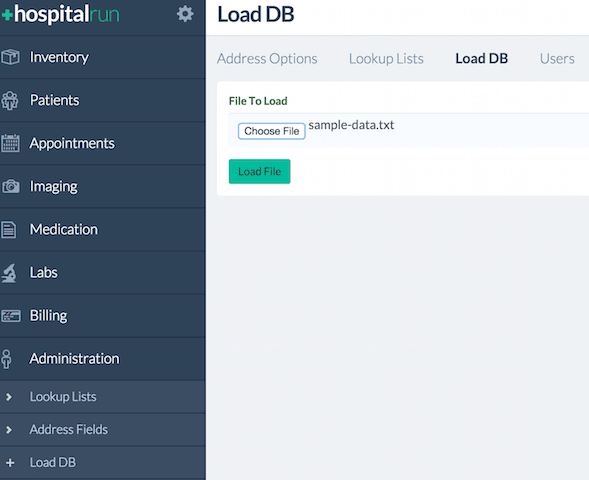
Task: Open Patients section
Action: 103,100
